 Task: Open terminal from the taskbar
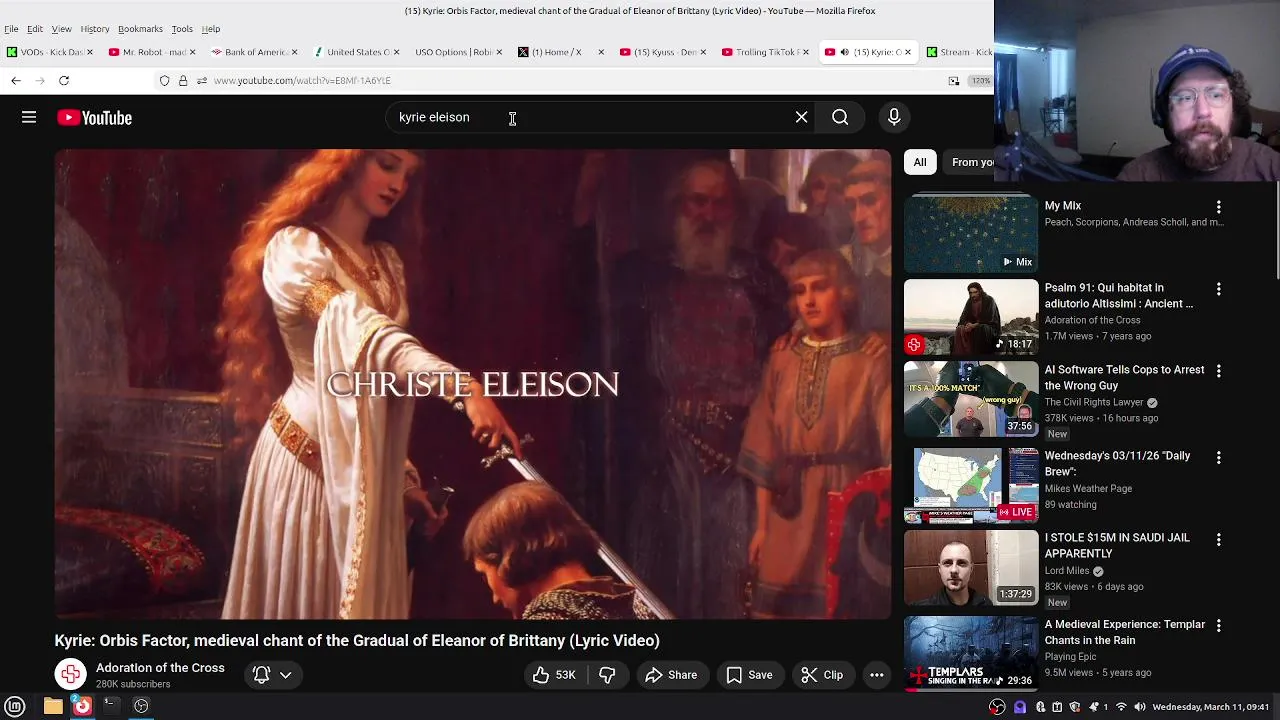click(x=111, y=706)
